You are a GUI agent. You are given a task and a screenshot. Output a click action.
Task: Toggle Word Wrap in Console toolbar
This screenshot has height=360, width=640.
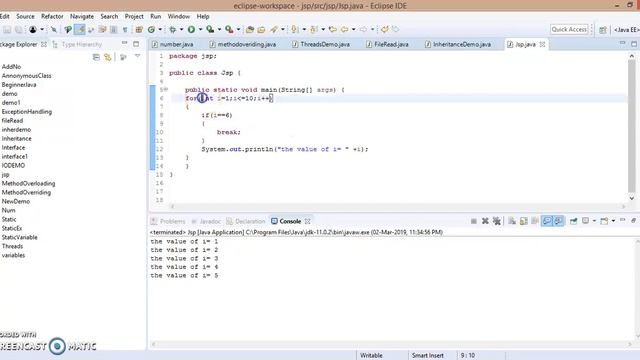click(x=535, y=221)
